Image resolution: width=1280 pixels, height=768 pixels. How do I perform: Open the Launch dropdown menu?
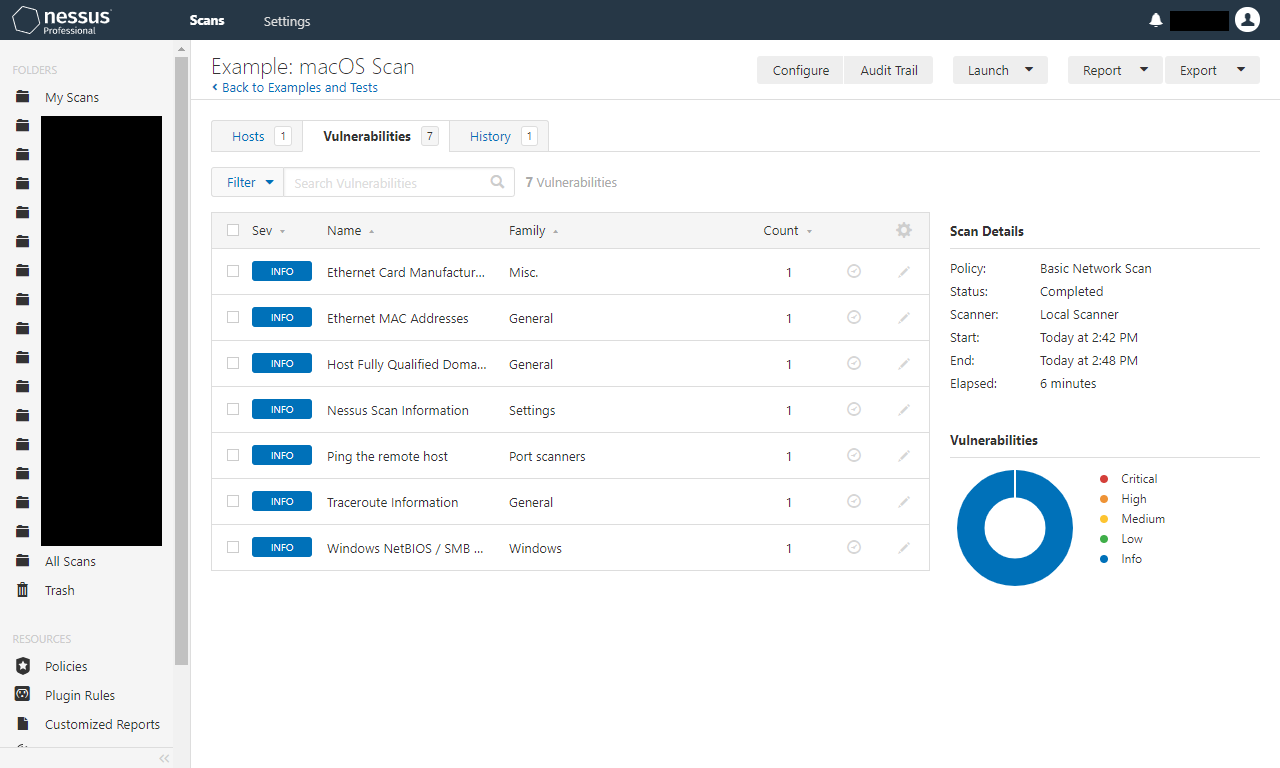[x=1000, y=70]
